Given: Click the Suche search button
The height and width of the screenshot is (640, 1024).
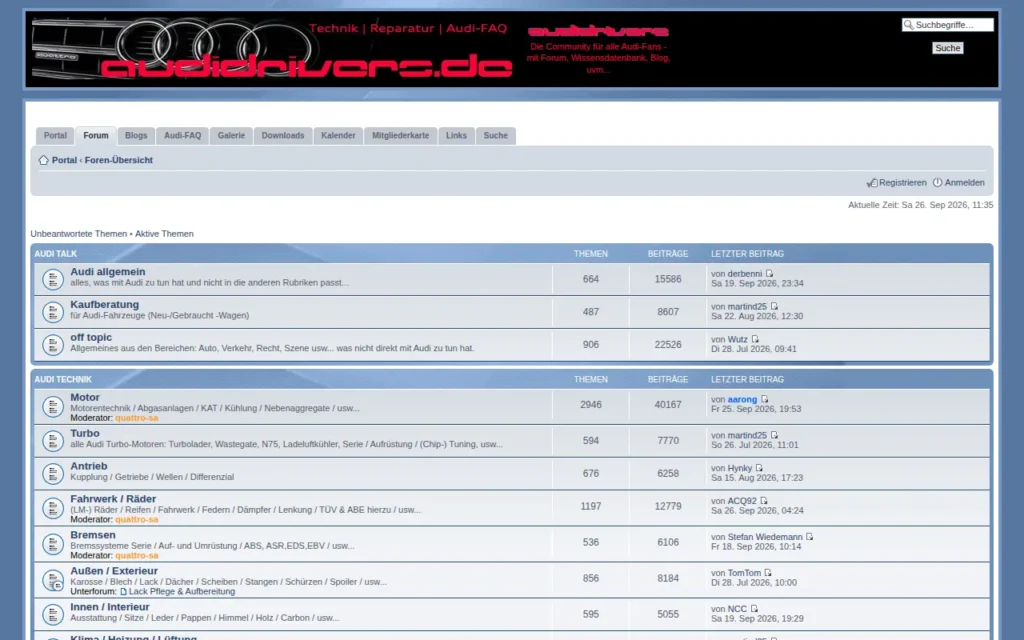Looking at the screenshot, I should click(x=948, y=48).
